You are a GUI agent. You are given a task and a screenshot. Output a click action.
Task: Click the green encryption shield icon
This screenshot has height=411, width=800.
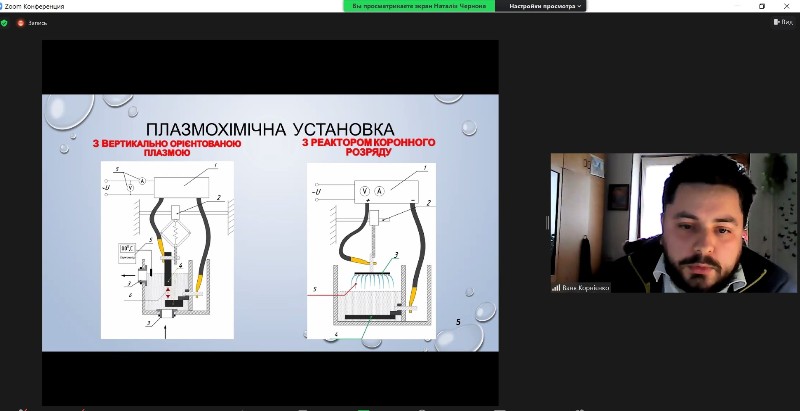pyautogui.click(x=4, y=23)
